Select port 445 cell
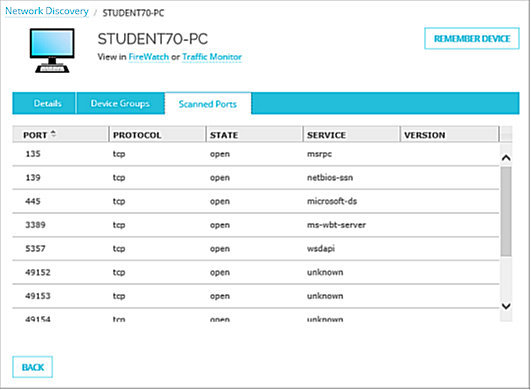Viewport: 531px width, 390px height. (x=33, y=201)
